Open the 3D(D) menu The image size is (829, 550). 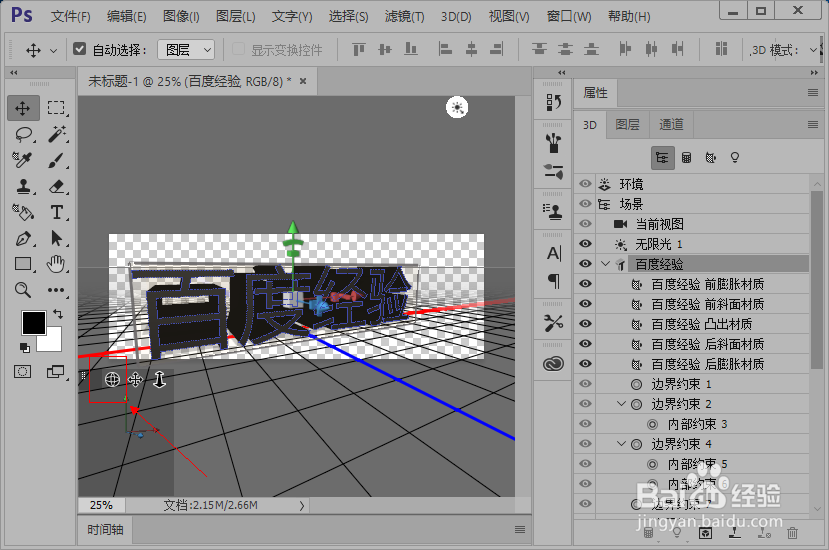point(456,16)
